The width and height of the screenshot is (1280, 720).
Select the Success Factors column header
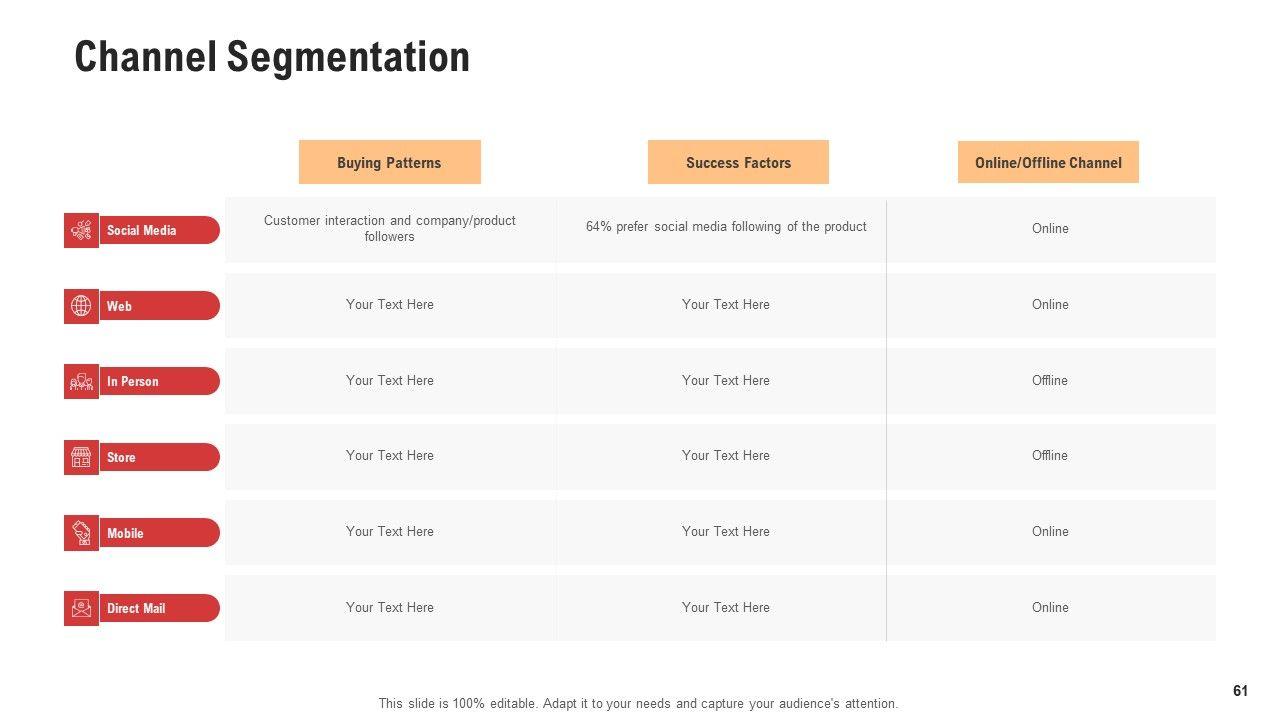738,162
